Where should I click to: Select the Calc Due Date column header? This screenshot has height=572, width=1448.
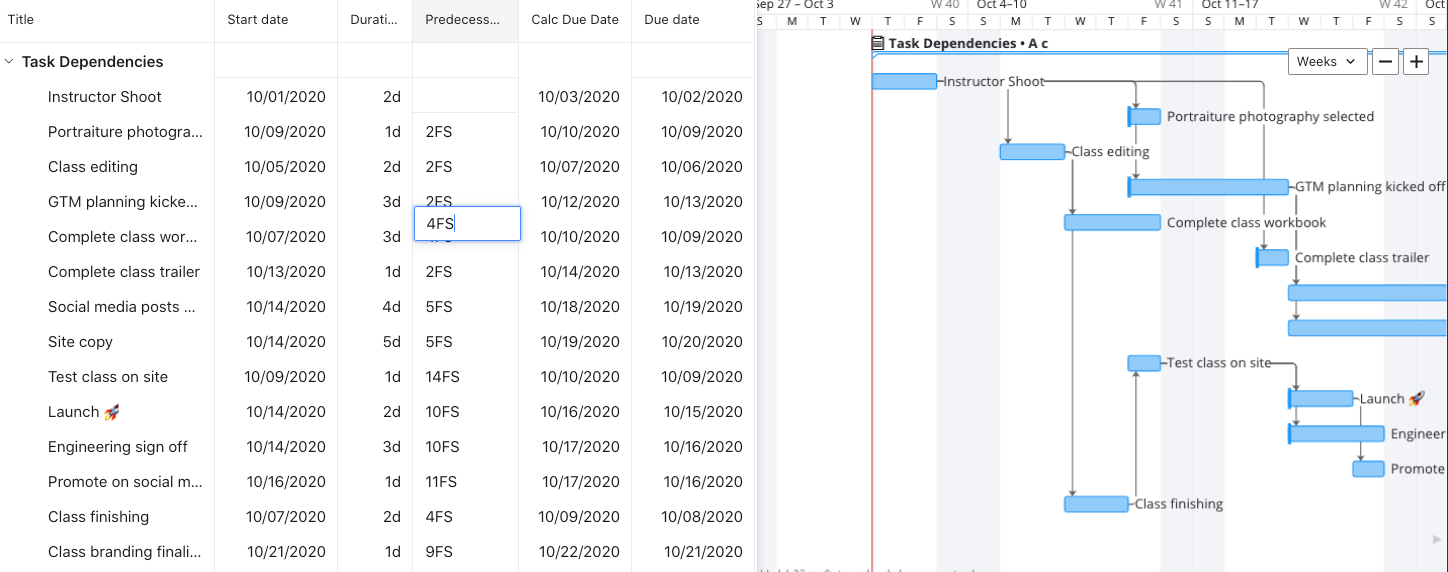[x=575, y=19]
